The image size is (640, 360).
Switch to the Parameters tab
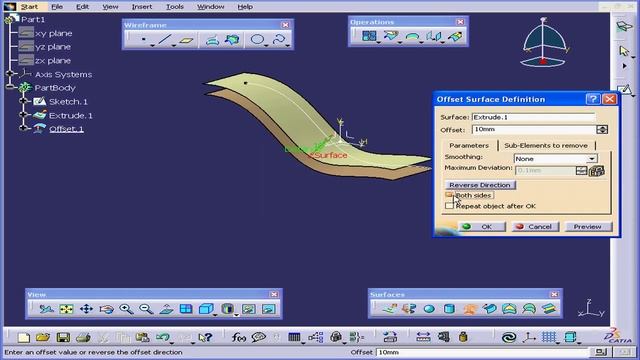(x=469, y=145)
